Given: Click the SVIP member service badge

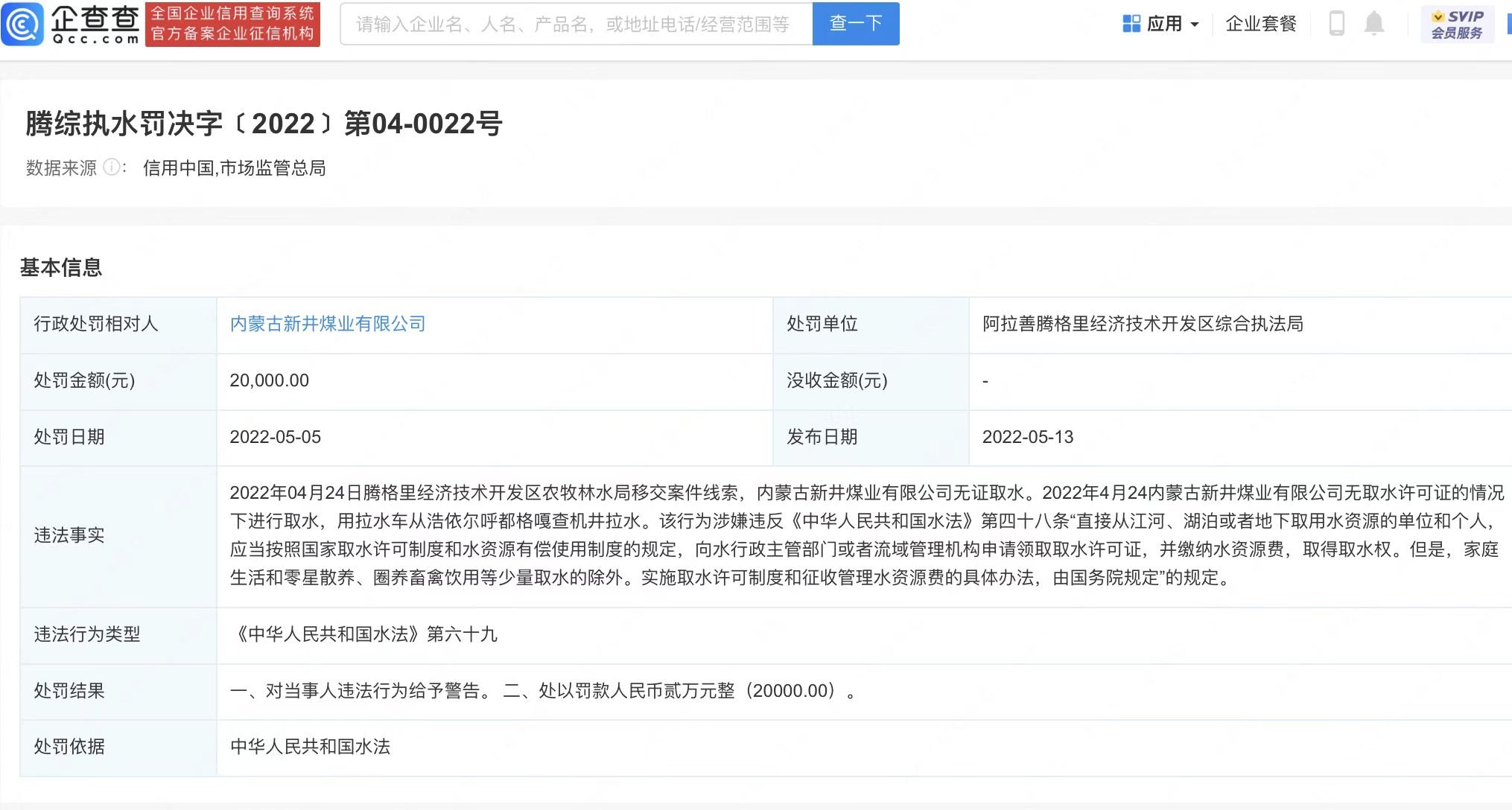Looking at the screenshot, I should pos(1458,24).
